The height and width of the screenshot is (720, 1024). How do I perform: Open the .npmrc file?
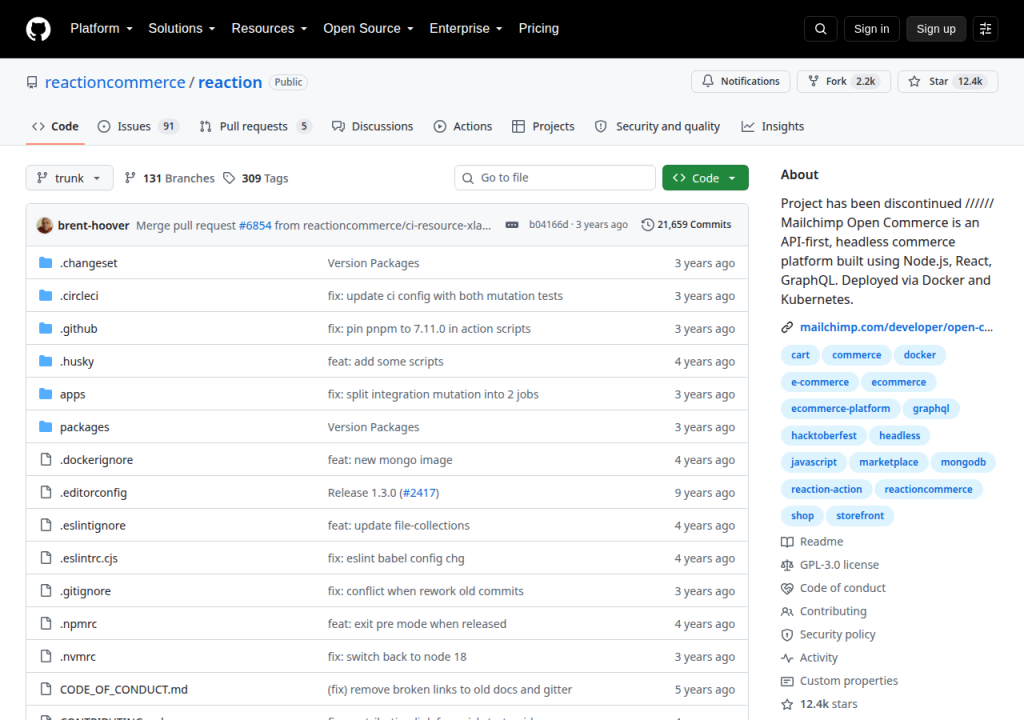(x=78, y=623)
